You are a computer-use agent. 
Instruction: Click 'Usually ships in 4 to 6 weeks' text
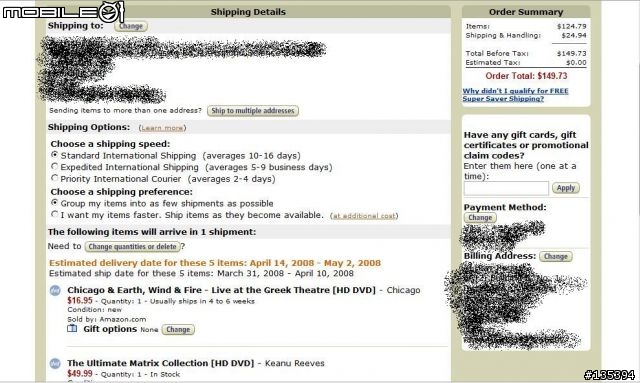[x=202, y=301]
